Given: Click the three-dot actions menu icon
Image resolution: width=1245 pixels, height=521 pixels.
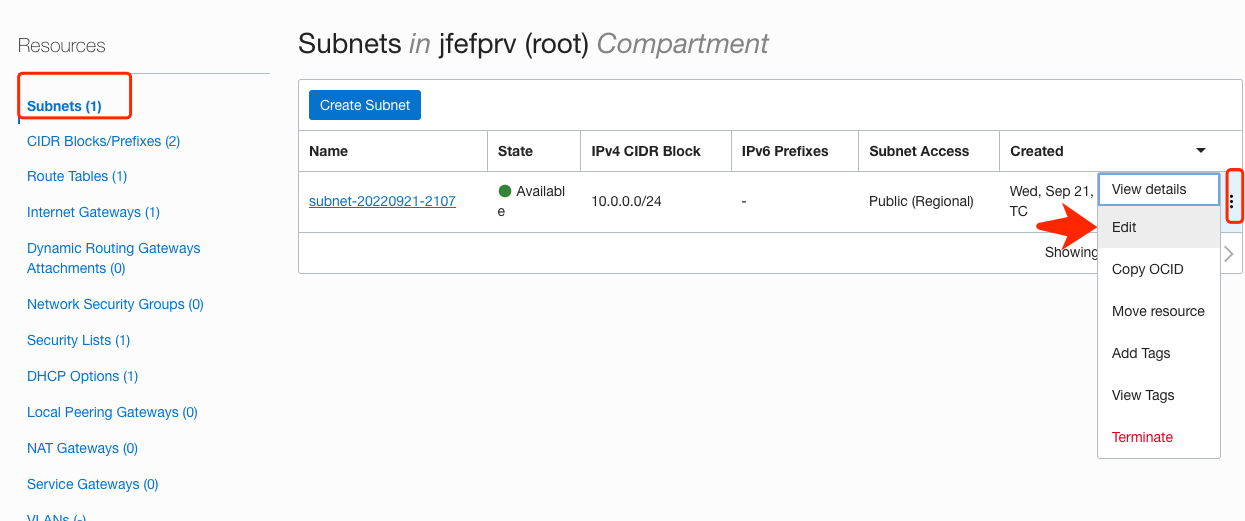Looking at the screenshot, I should (x=1231, y=201).
